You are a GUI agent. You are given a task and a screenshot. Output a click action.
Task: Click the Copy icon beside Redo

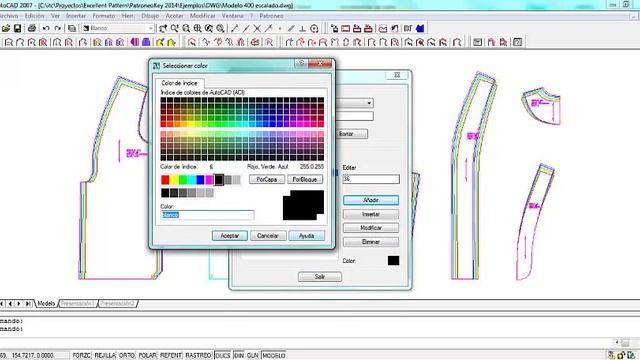click(72, 28)
